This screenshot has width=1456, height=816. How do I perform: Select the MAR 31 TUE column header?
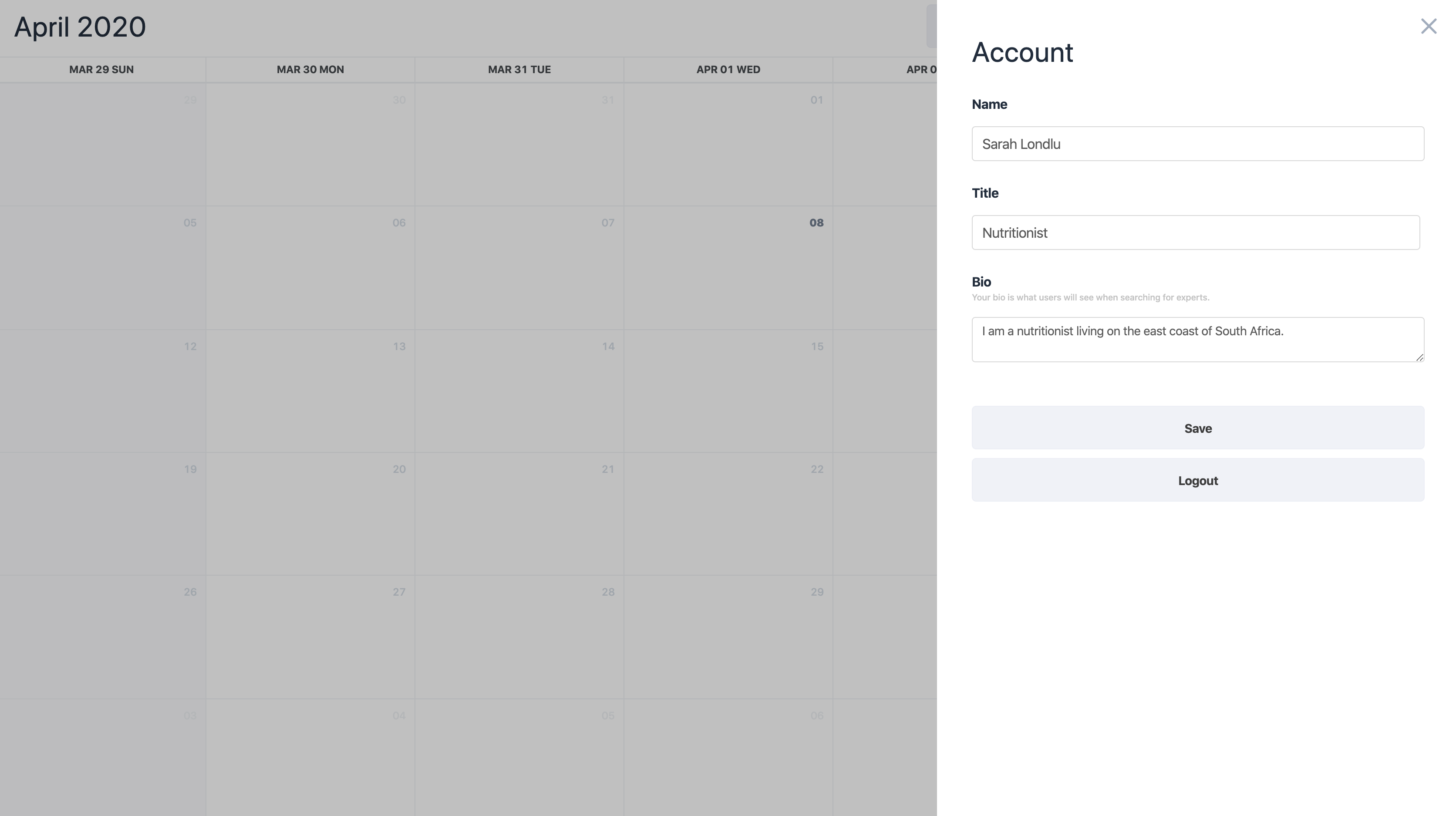click(519, 70)
